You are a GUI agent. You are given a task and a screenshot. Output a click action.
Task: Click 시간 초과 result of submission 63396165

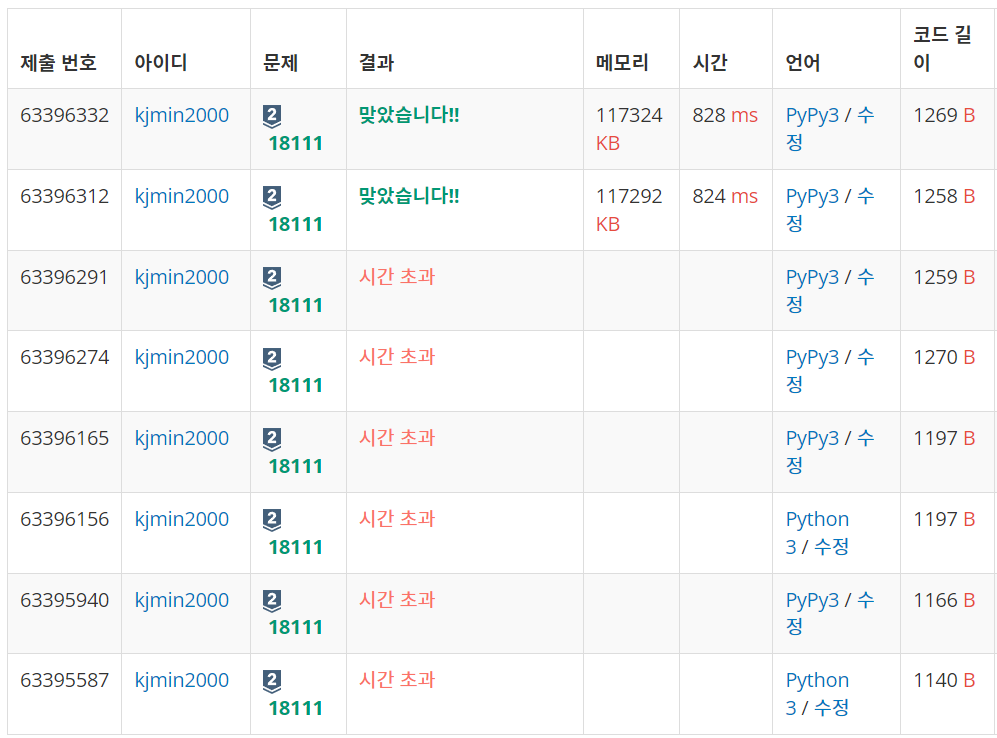tap(397, 437)
